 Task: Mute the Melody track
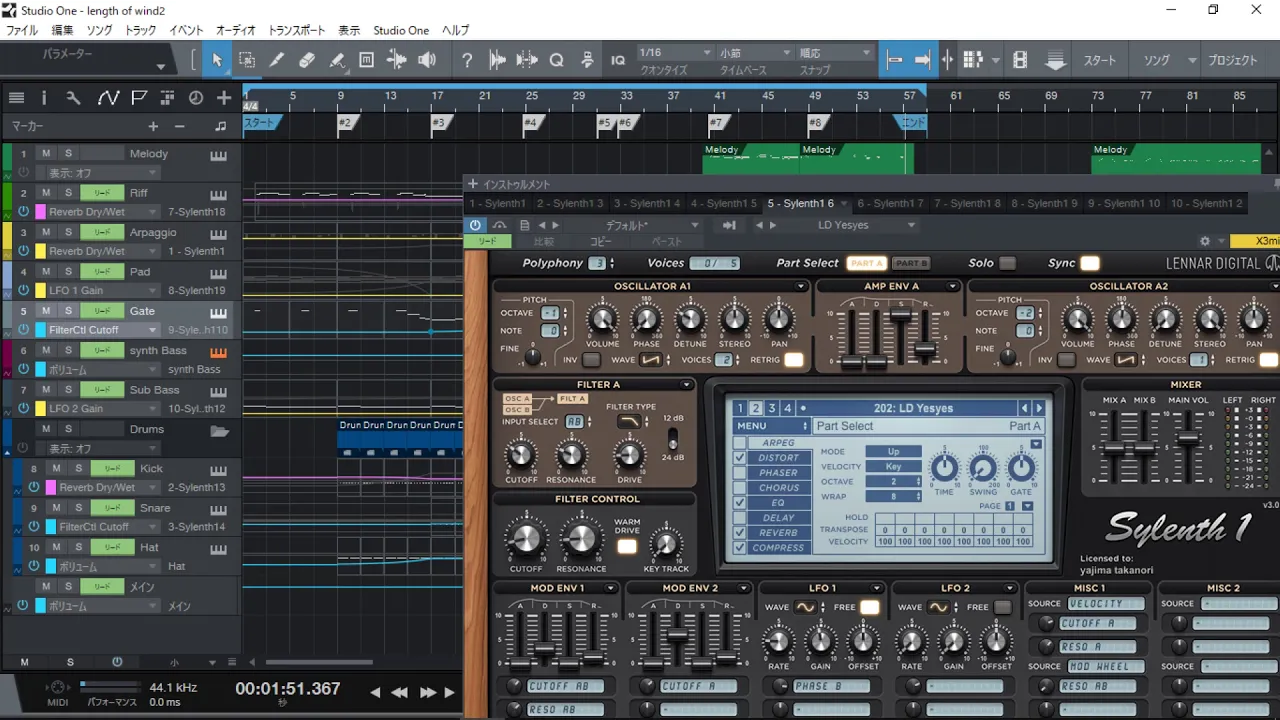[46, 154]
